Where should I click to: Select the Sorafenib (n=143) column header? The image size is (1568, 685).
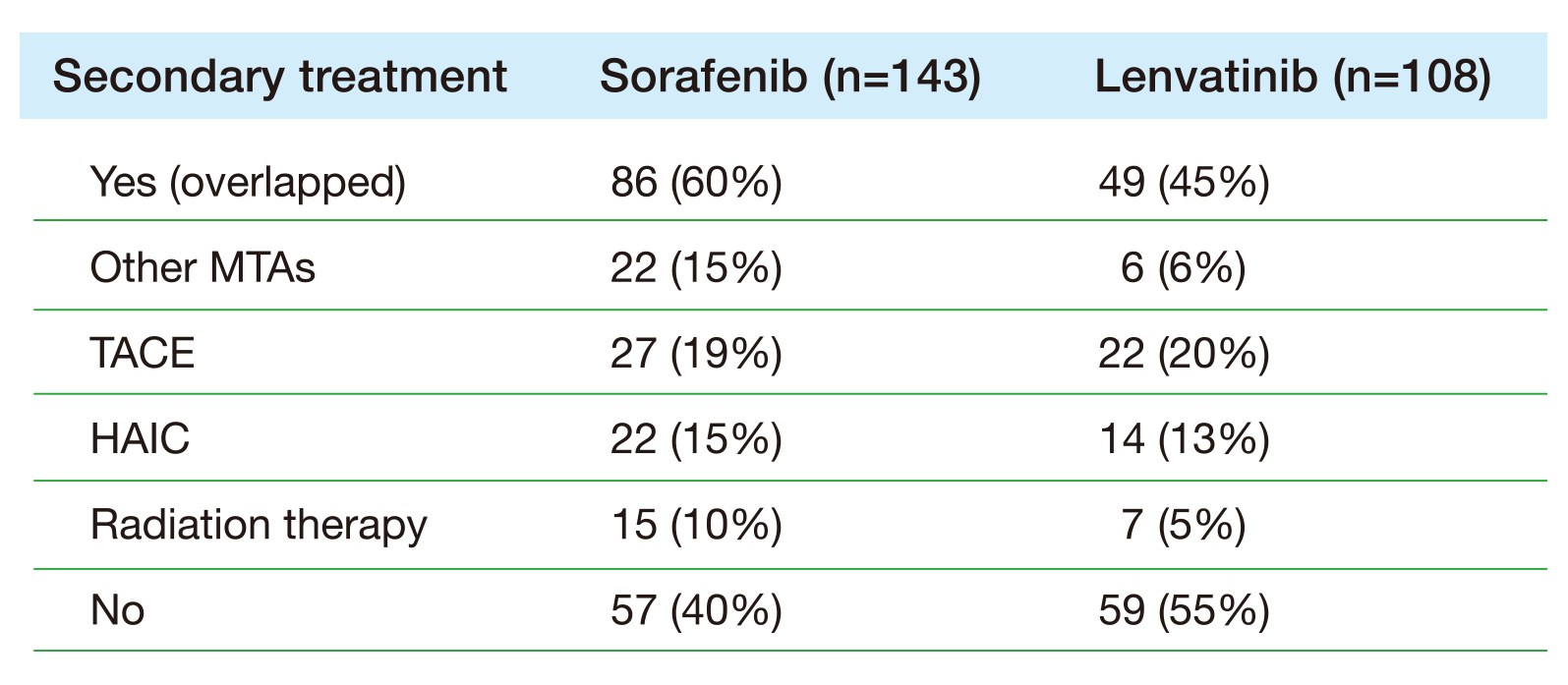click(790, 77)
